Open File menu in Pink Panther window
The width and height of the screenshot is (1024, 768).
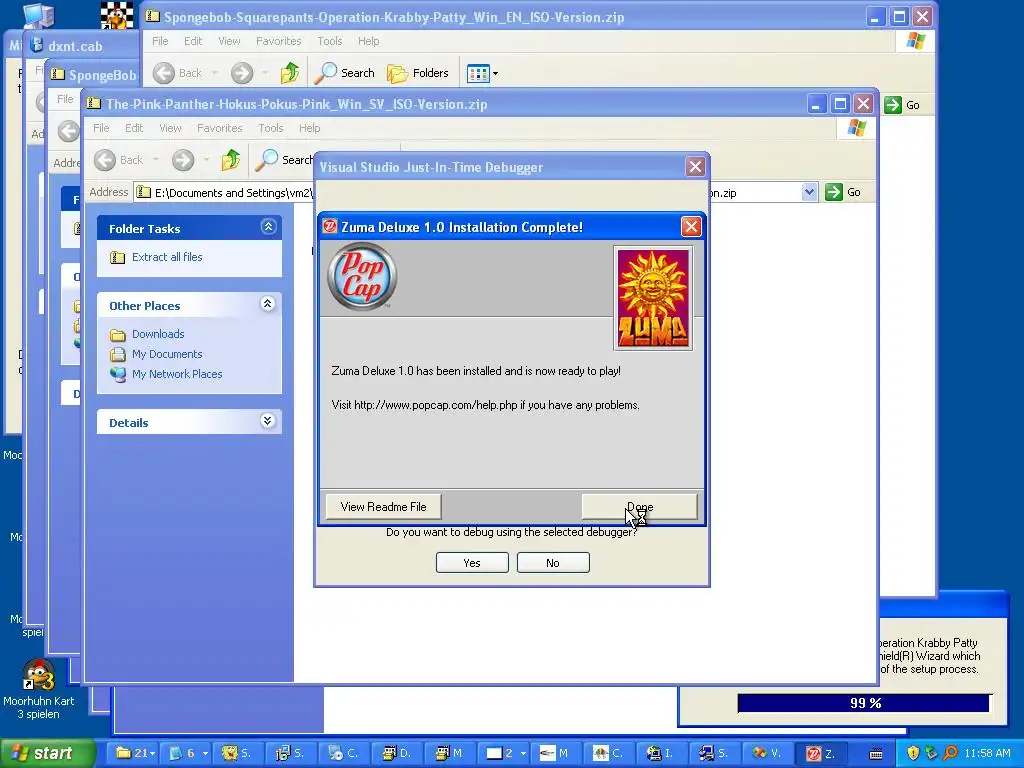point(101,128)
